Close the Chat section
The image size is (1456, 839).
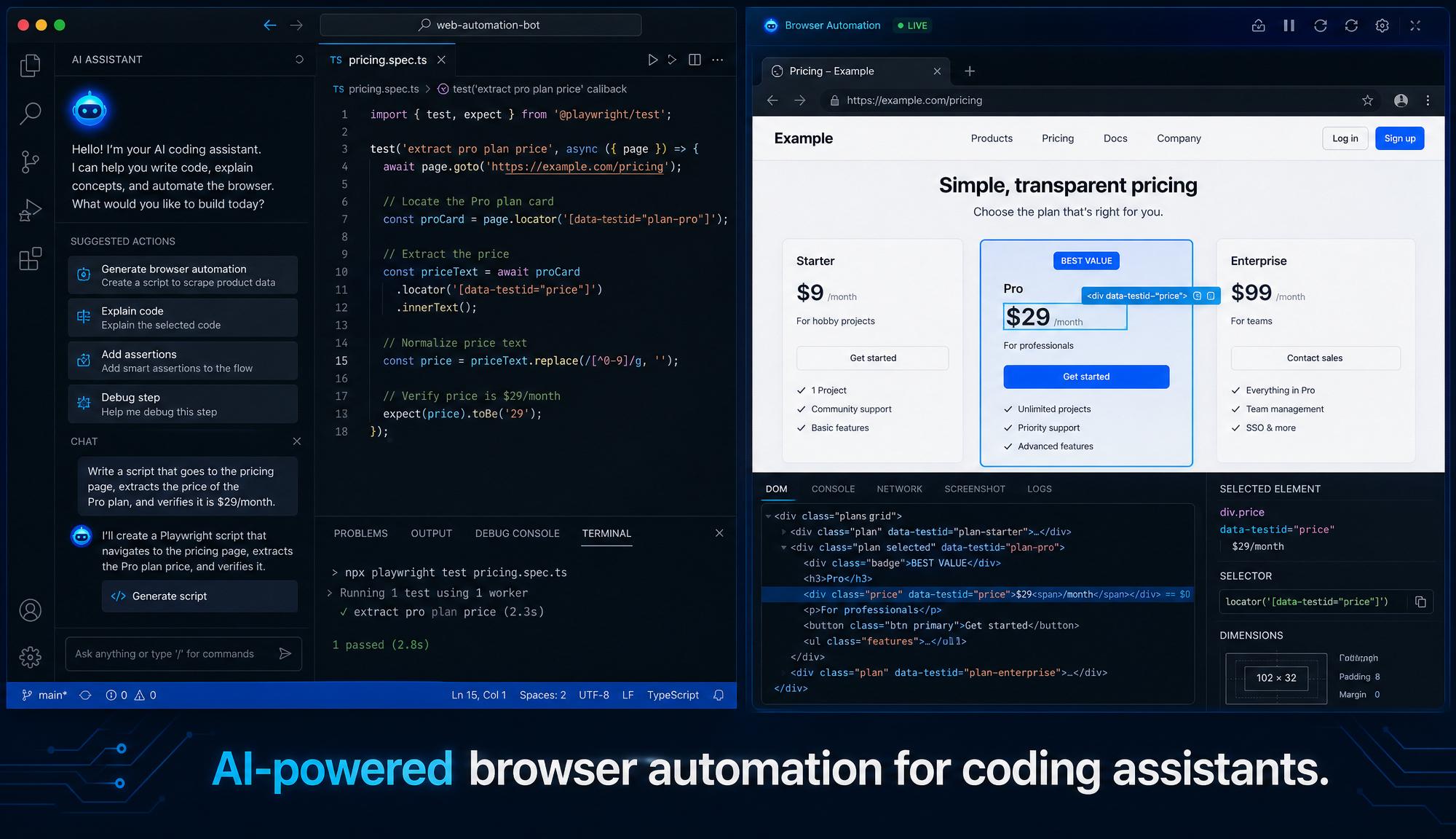point(296,441)
